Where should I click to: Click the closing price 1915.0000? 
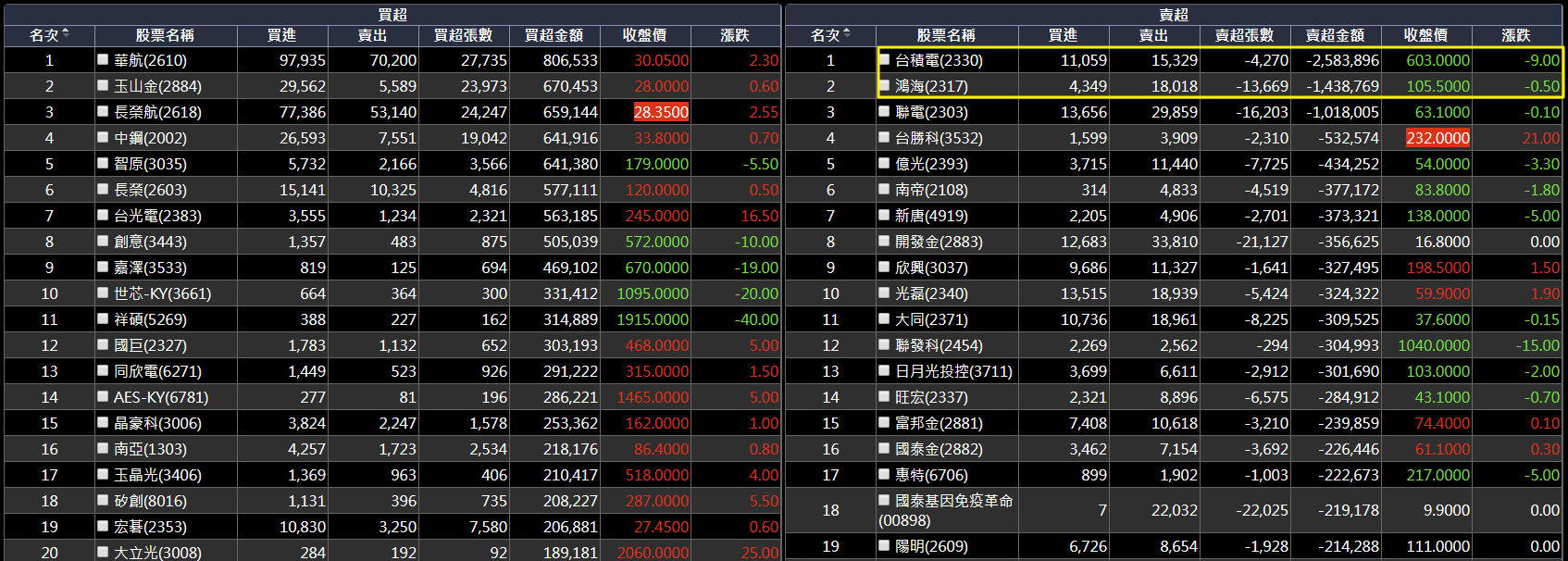pos(653,319)
